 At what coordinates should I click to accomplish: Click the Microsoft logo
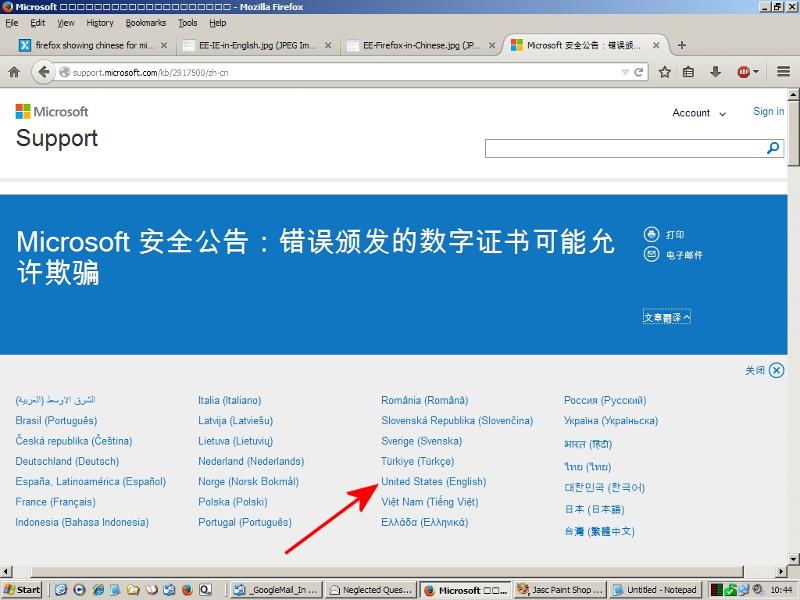[52, 111]
